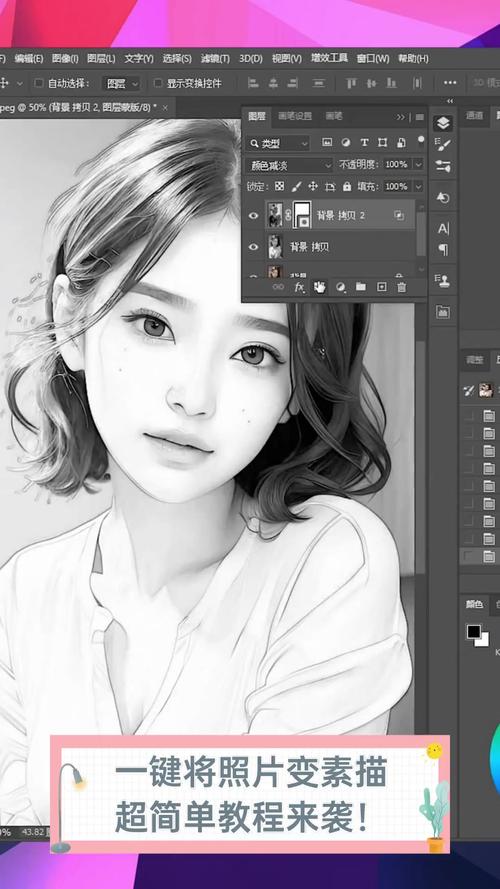Screen dimensions: 500x889
Task: Hide the 背景 拷贝 2 layer
Action: [x=253, y=215]
